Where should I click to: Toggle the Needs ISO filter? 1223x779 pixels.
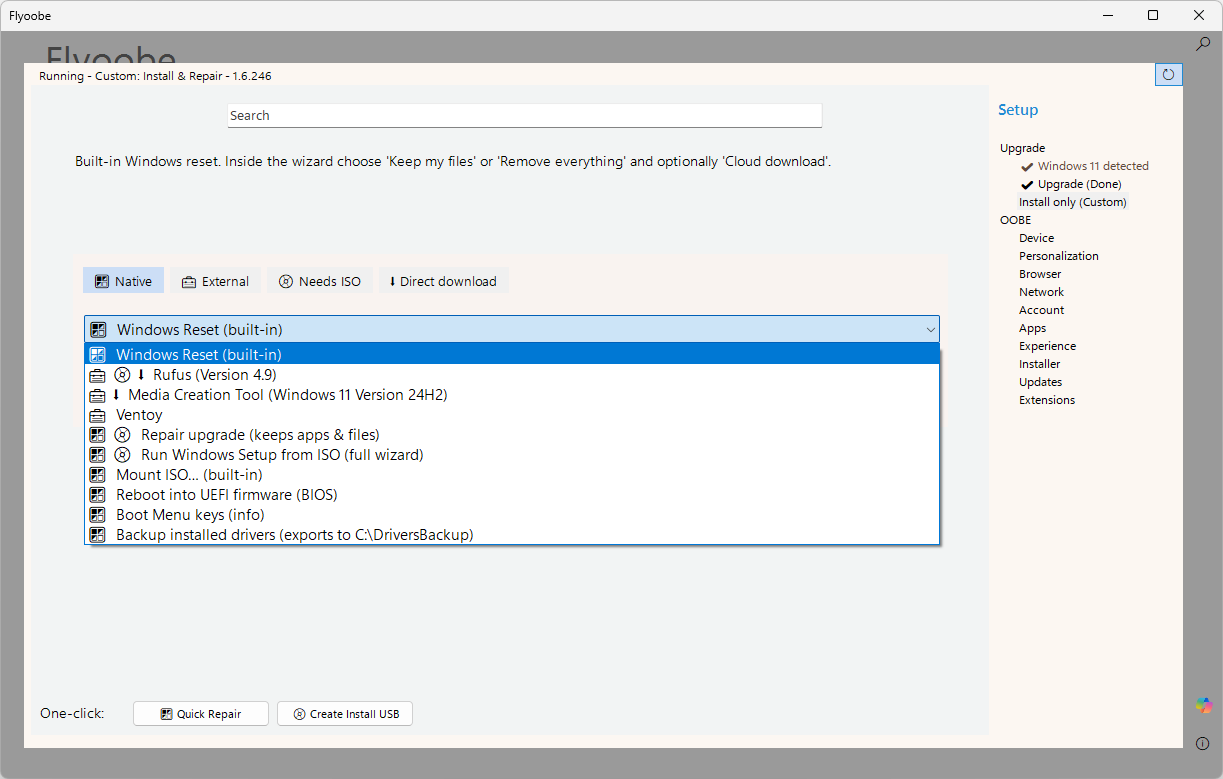[320, 281]
